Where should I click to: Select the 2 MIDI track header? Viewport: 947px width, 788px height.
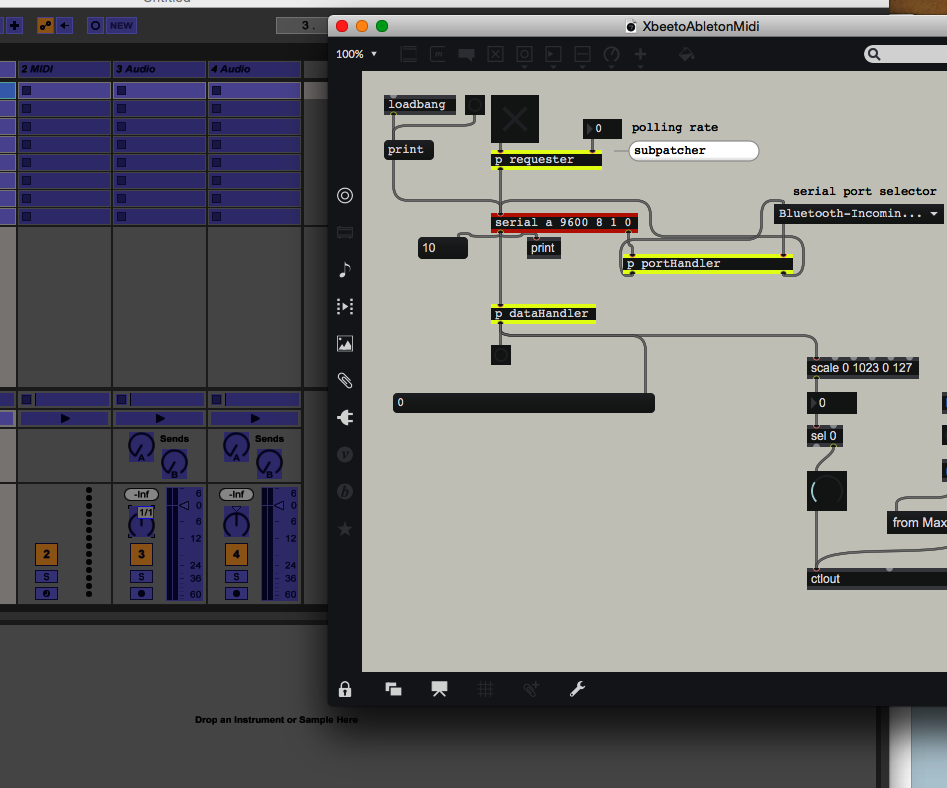65,69
